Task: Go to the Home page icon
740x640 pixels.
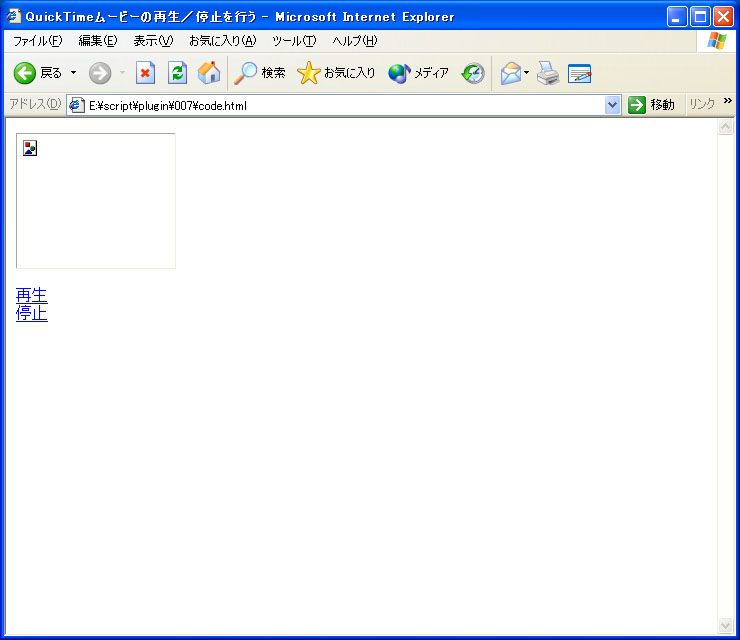Action: coord(209,73)
